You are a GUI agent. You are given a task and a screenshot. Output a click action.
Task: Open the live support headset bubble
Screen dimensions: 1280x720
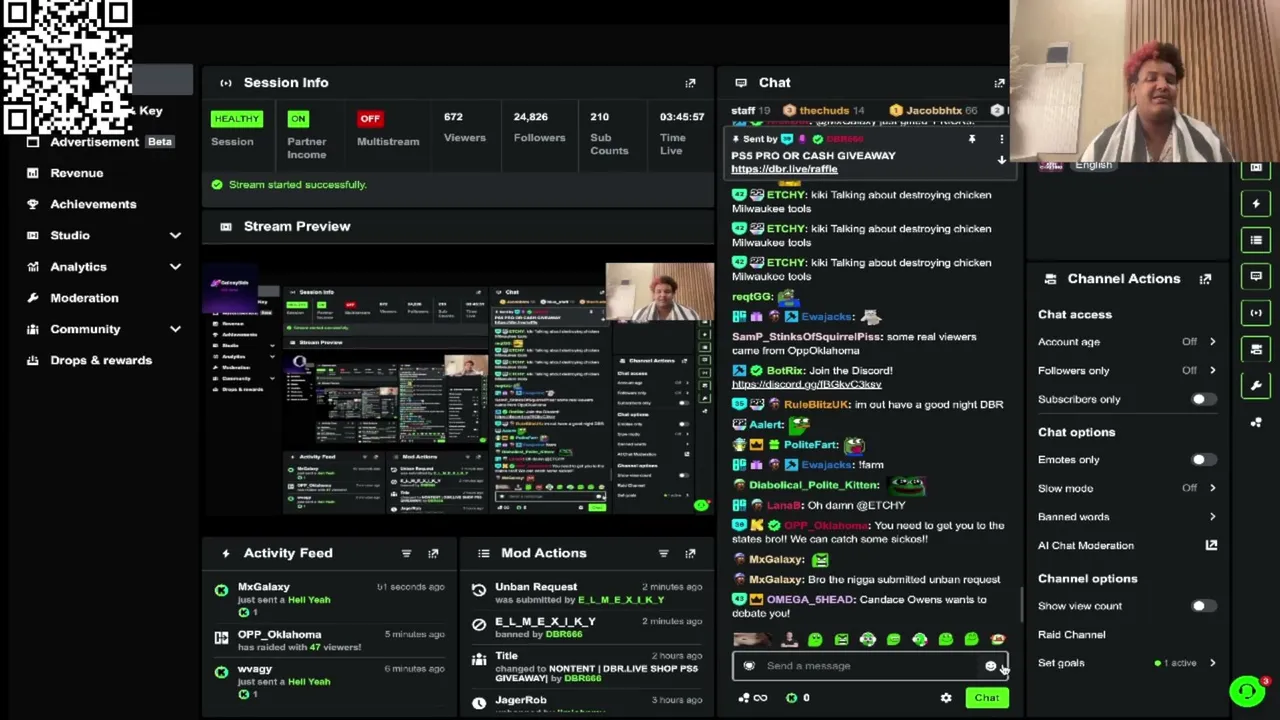click(x=1247, y=691)
